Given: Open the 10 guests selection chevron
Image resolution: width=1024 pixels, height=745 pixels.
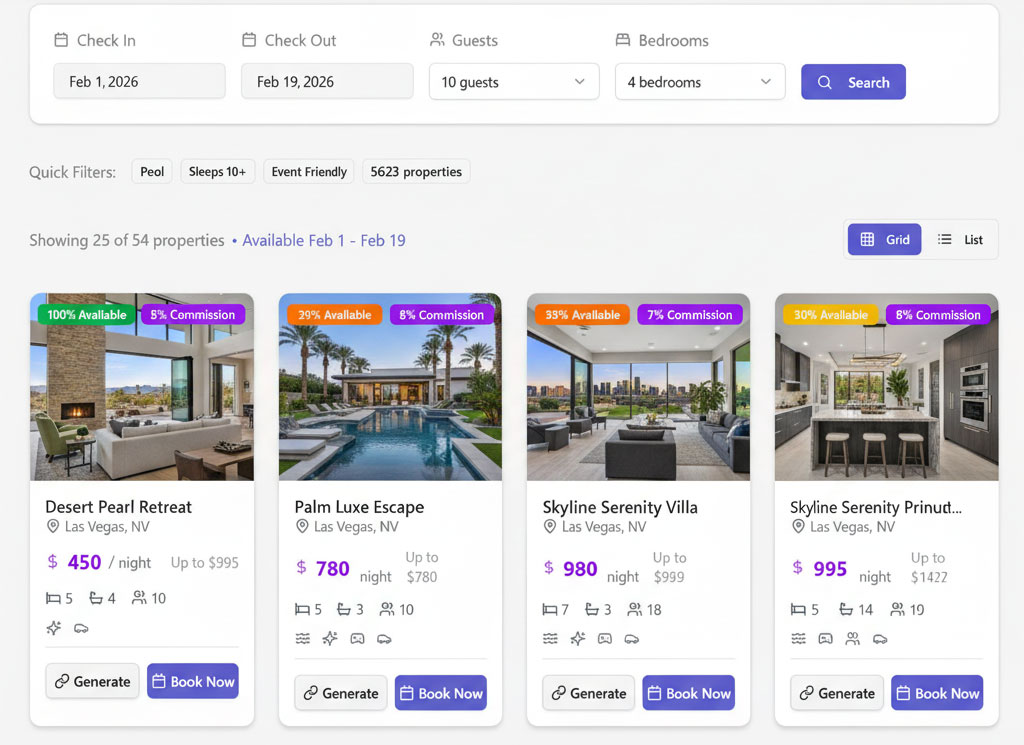Looking at the screenshot, I should point(579,81).
